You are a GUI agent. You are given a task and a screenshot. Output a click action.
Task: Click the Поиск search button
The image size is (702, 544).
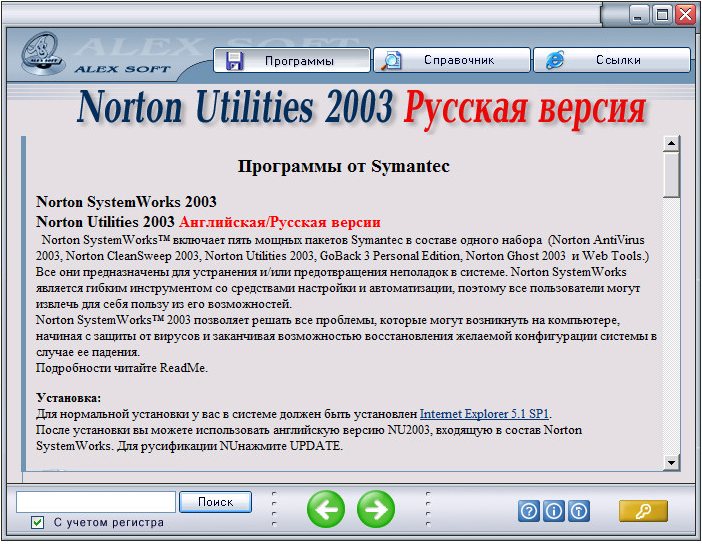point(215,502)
